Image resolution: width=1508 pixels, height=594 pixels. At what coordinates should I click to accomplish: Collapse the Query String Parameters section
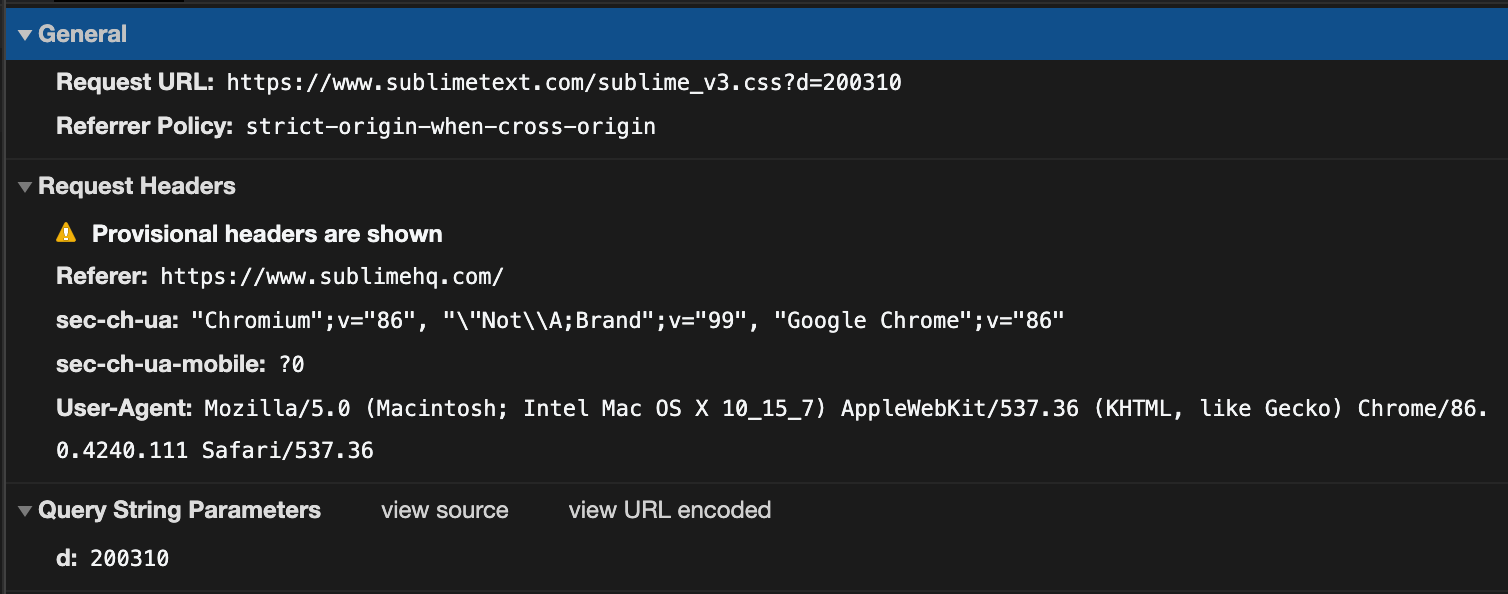pos(22,510)
